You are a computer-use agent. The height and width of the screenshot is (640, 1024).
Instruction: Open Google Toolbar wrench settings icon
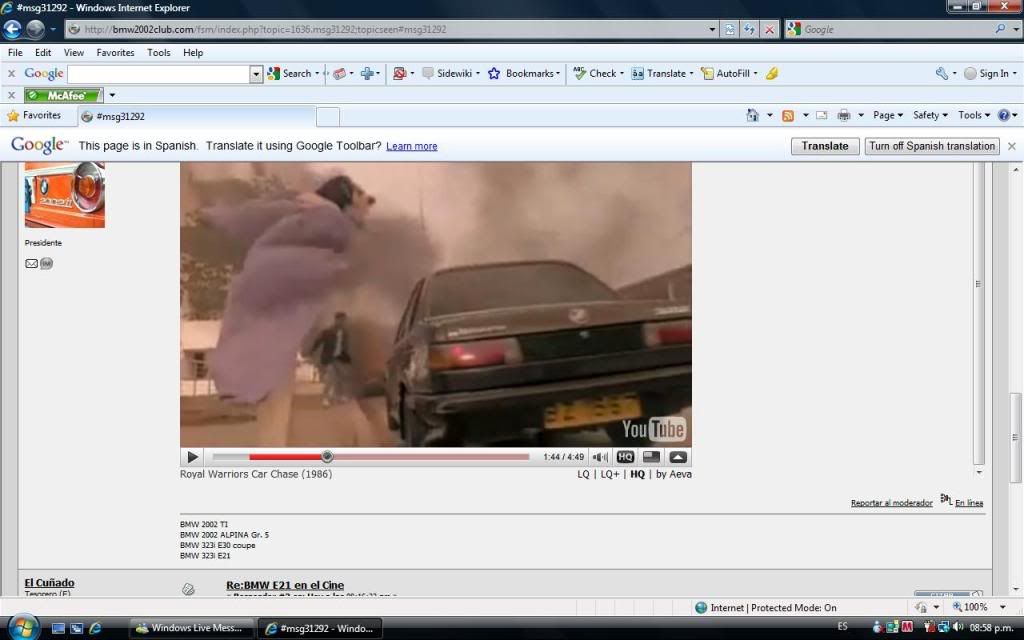coord(942,74)
